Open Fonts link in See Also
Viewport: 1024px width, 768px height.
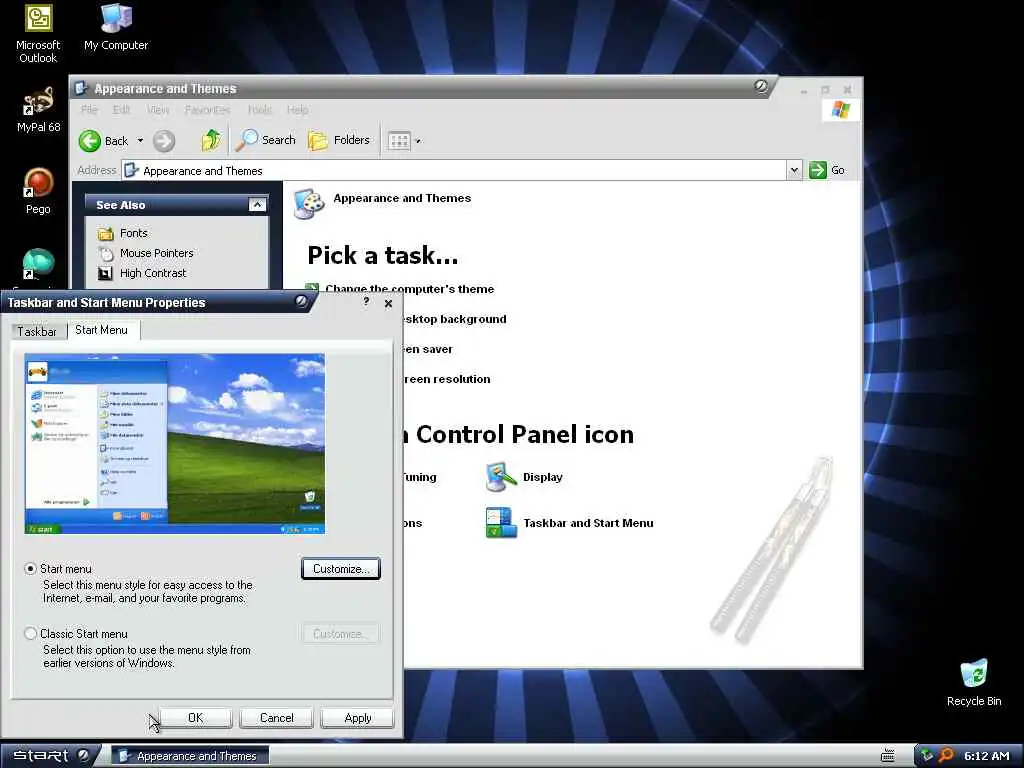coord(134,233)
